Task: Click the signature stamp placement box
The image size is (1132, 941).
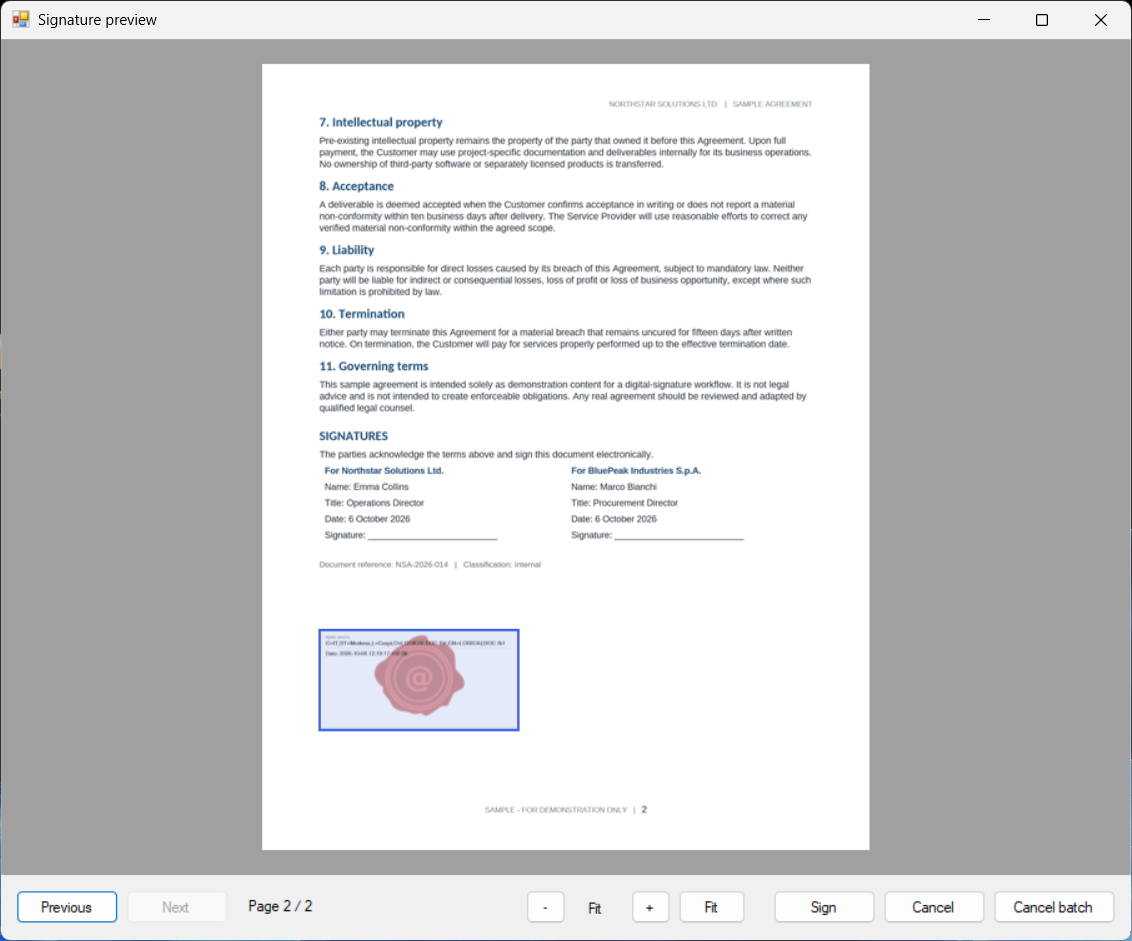Action: [x=419, y=680]
